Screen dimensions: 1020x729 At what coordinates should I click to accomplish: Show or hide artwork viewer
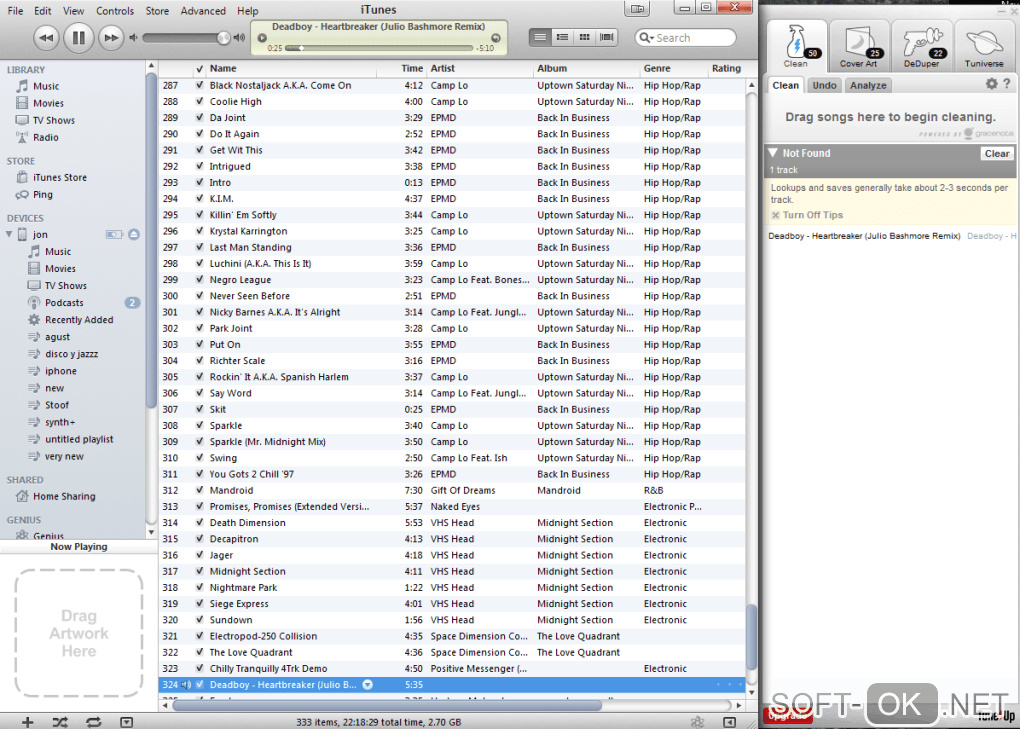click(x=126, y=722)
